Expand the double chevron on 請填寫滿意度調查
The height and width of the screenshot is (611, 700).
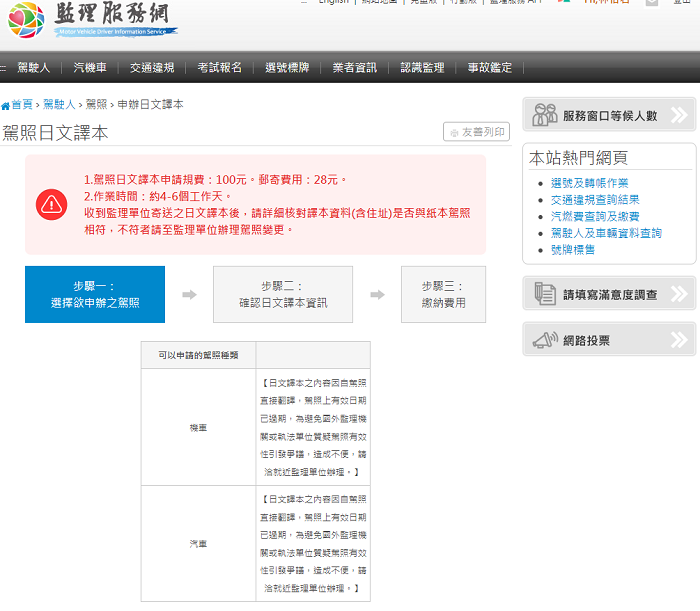679,294
